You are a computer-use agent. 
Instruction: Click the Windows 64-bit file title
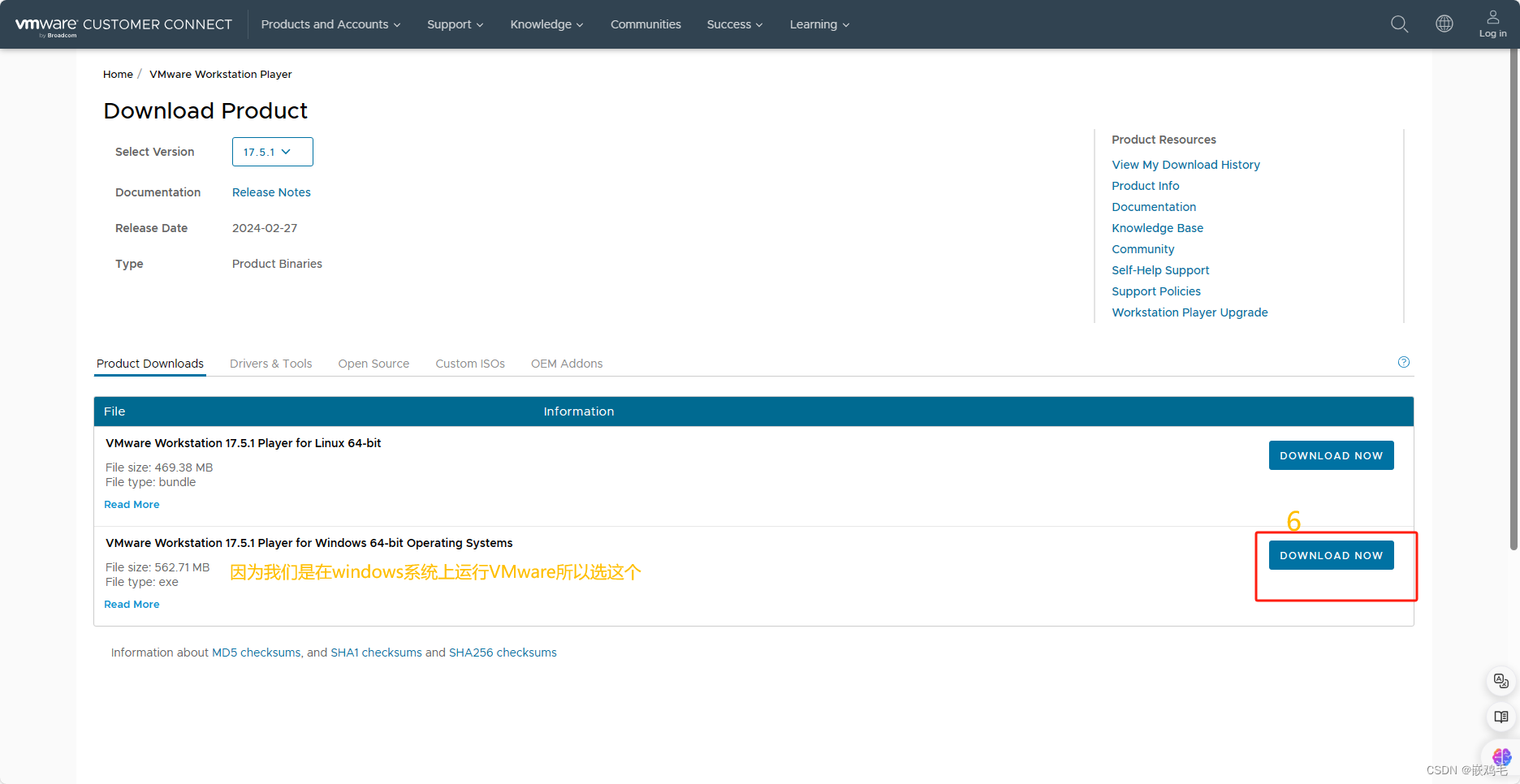click(309, 543)
